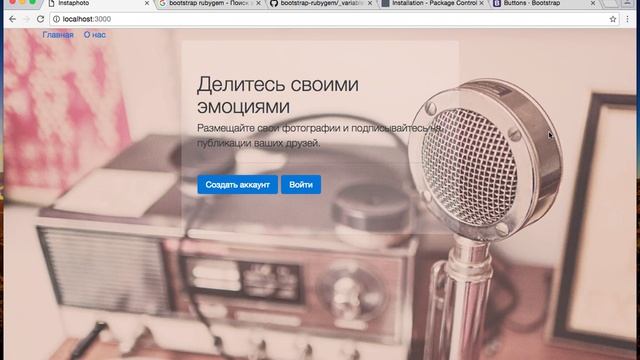Switch to bootstrap-rubygem GitHub tab
Screen dimensions: 640x360
[x=321, y=3]
